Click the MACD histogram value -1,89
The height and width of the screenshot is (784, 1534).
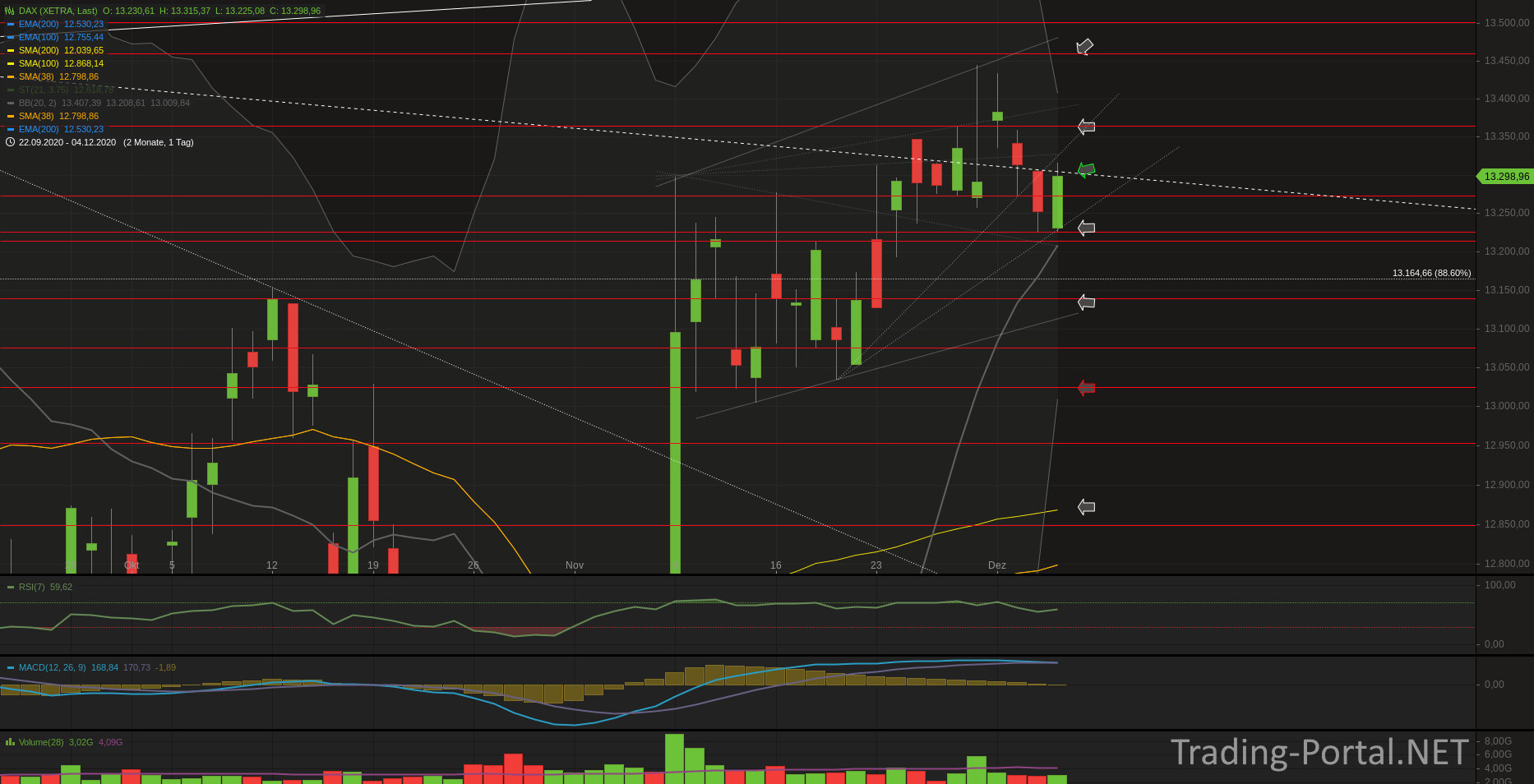(165, 667)
